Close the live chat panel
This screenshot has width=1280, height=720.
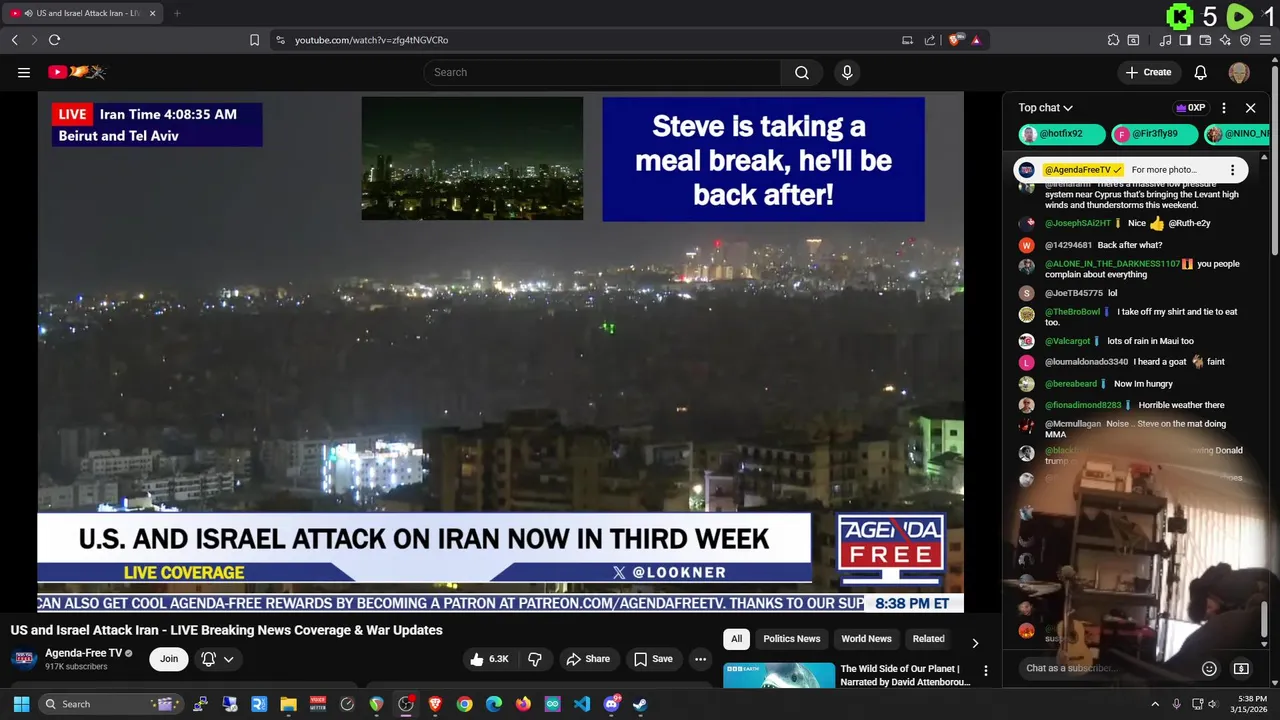1250,108
